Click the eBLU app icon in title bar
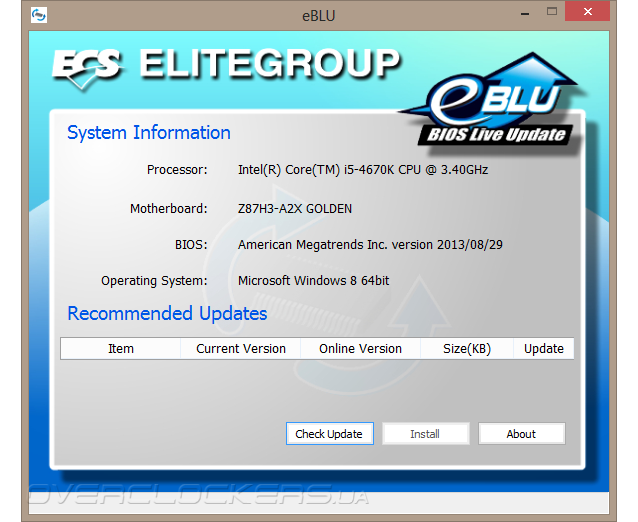 click(x=39, y=15)
